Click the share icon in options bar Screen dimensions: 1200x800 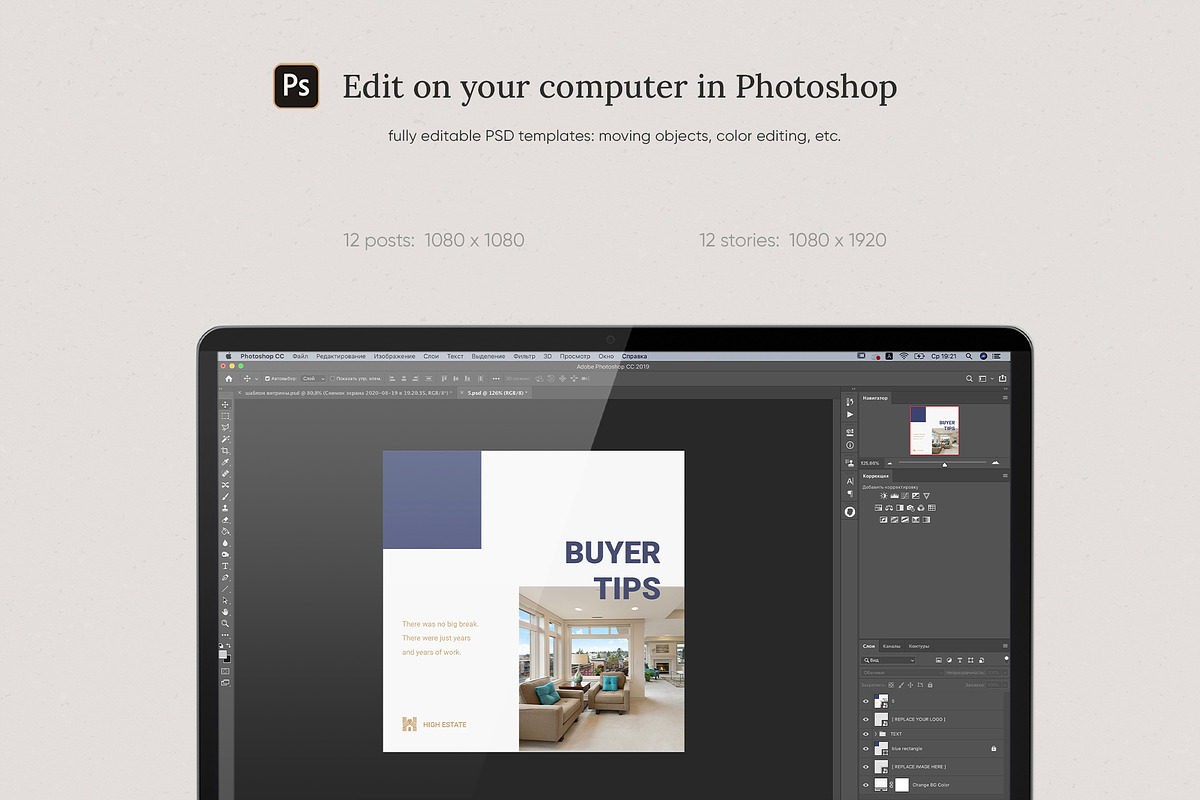click(x=1002, y=379)
